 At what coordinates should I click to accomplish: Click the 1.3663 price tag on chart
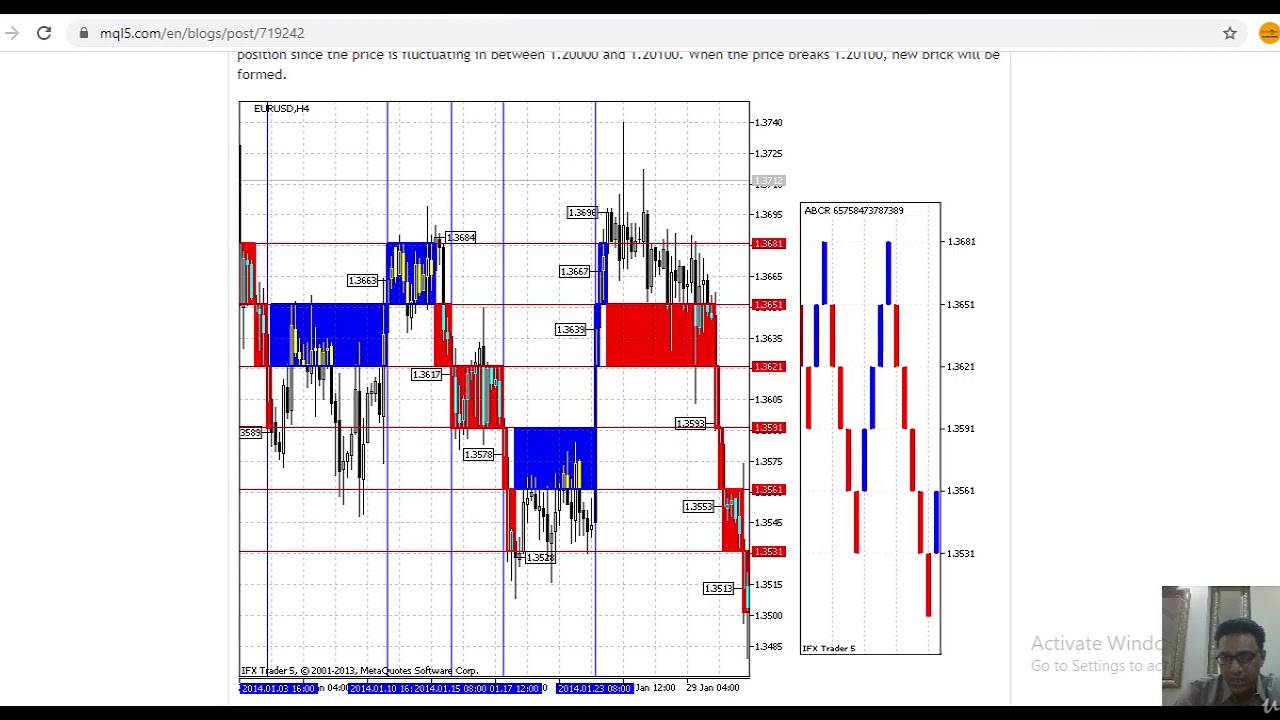click(363, 280)
